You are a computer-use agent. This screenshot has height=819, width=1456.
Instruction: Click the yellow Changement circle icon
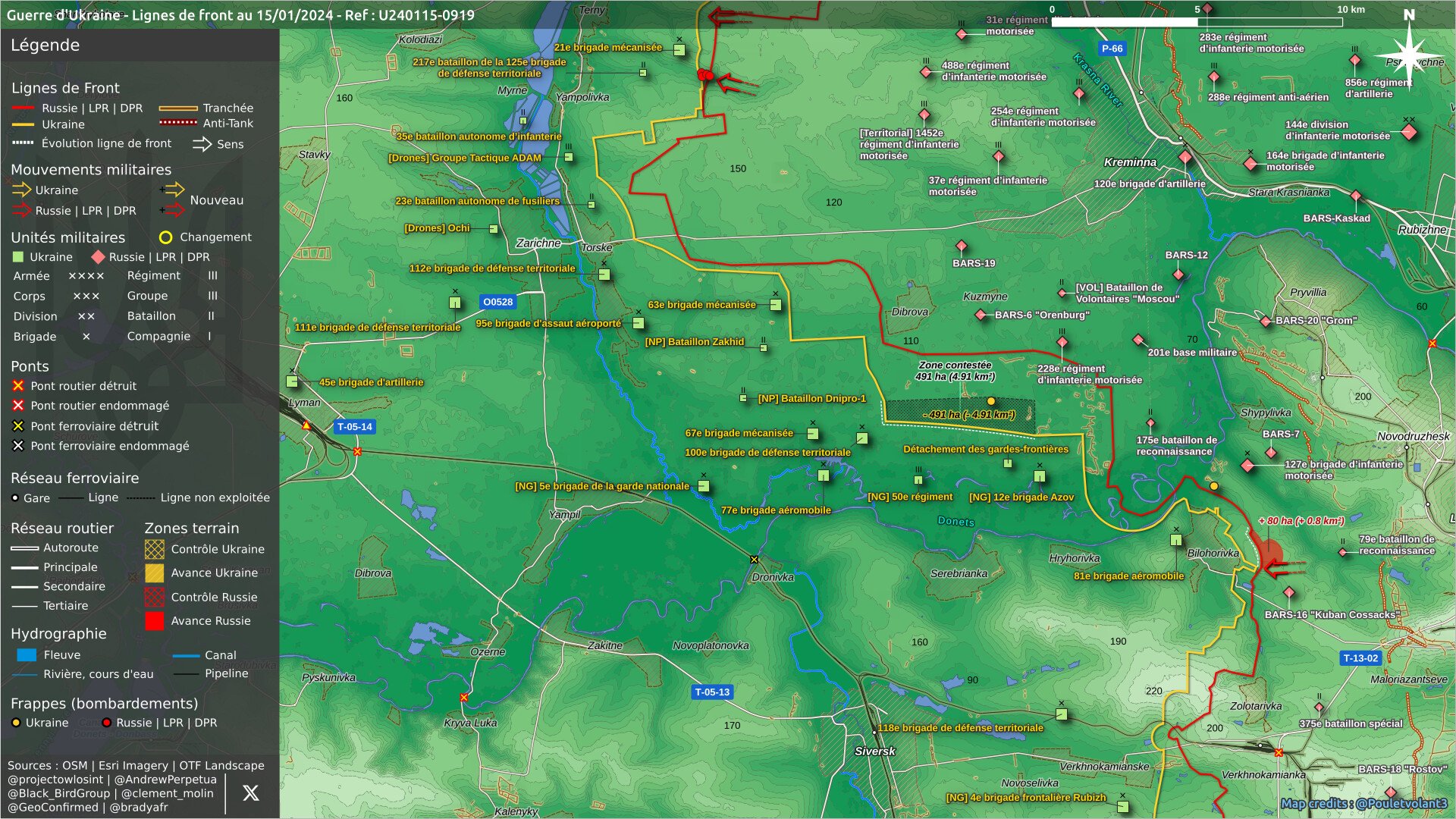tap(166, 237)
